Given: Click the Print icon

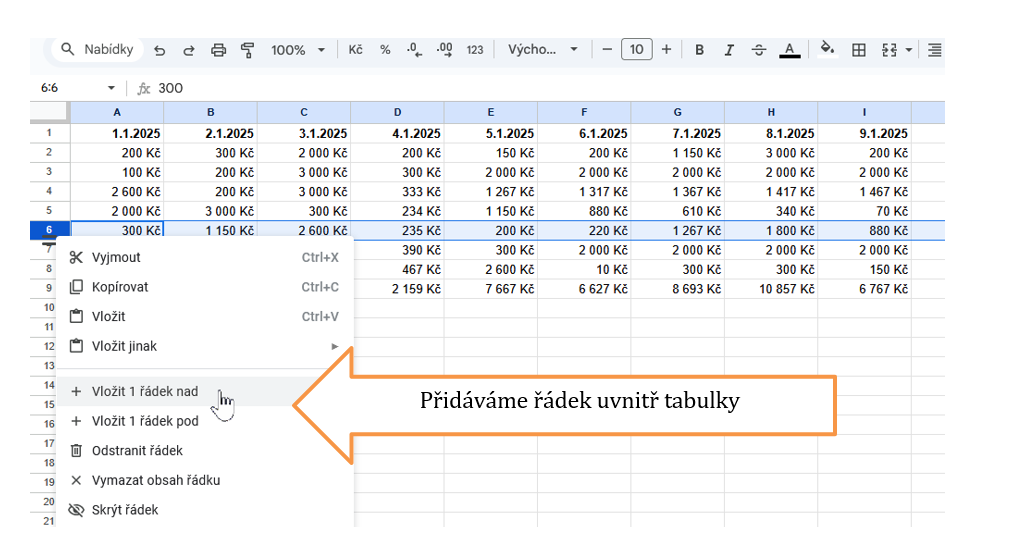Looking at the screenshot, I should click(218, 50).
